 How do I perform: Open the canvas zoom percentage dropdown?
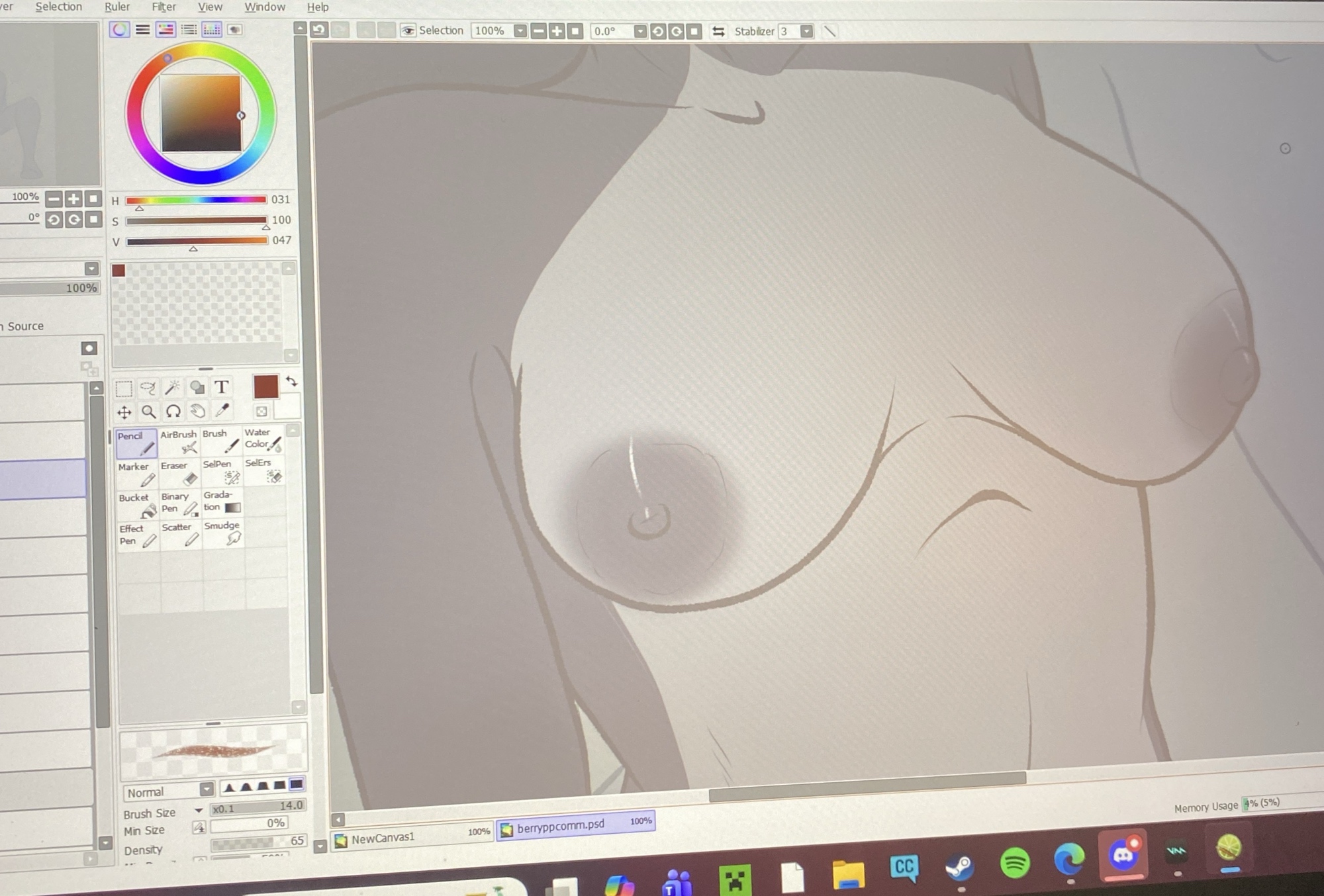[x=520, y=30]
